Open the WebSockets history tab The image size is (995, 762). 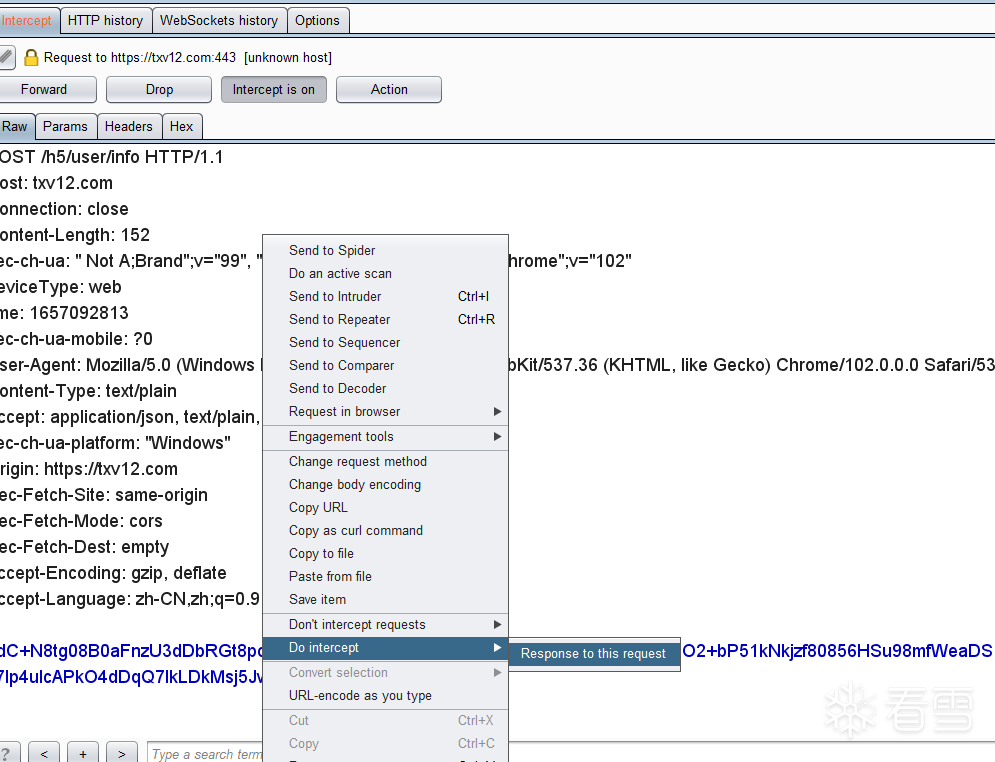(x=219, y=20)
